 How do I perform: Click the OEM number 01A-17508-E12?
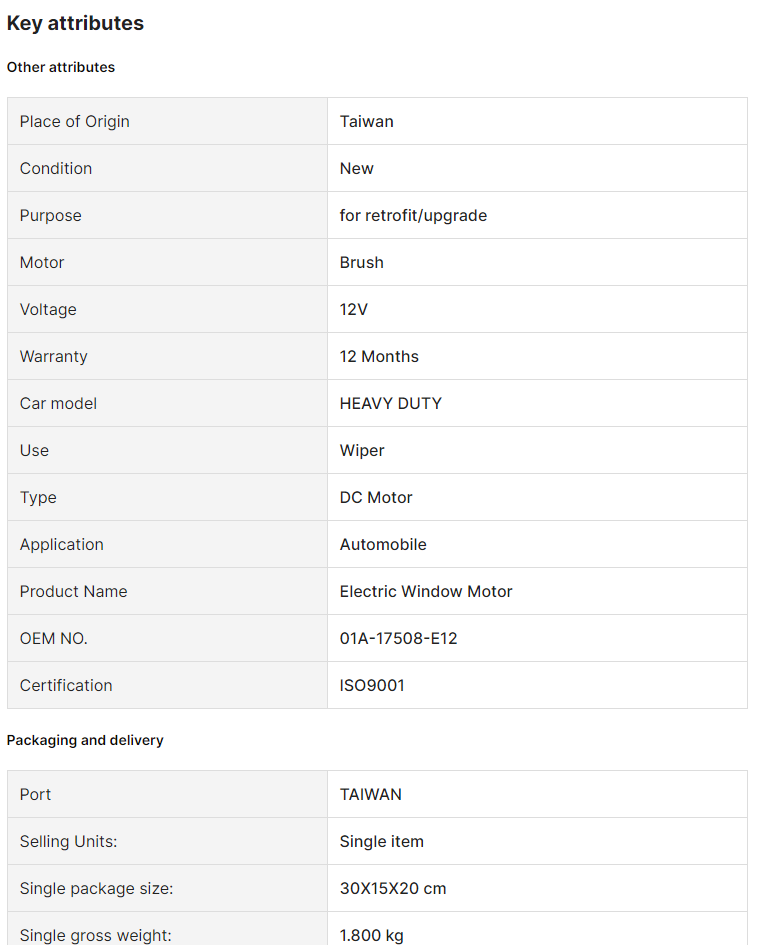click(x=398, y=638)
